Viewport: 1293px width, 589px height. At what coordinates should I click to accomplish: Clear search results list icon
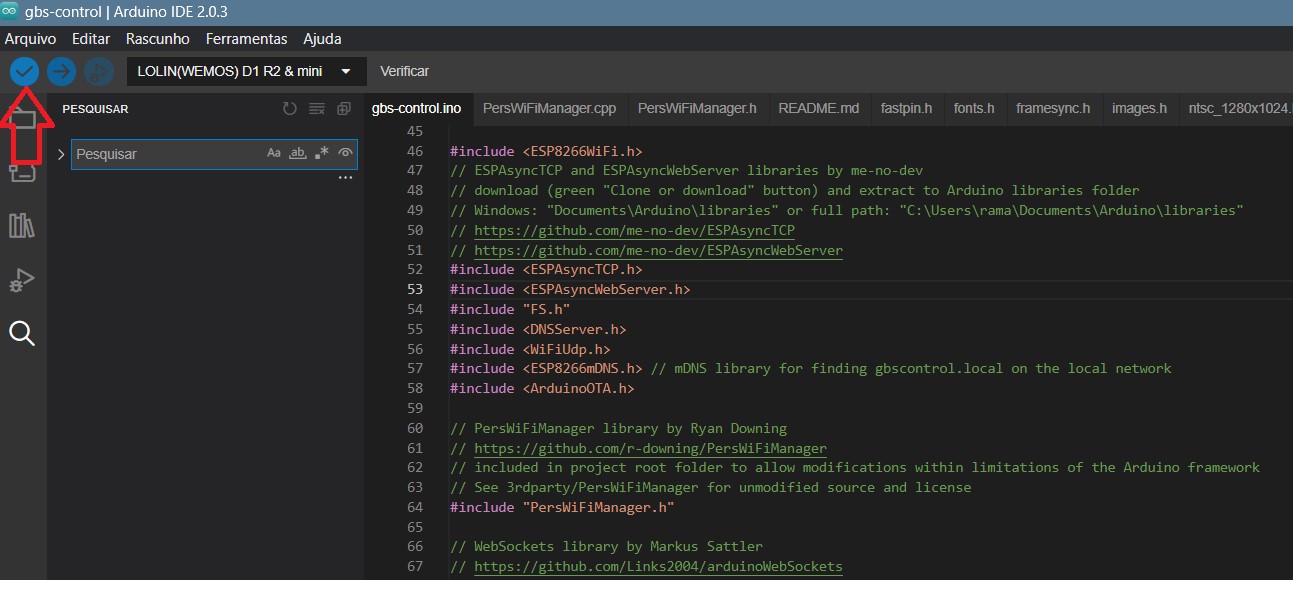(317, 109)
